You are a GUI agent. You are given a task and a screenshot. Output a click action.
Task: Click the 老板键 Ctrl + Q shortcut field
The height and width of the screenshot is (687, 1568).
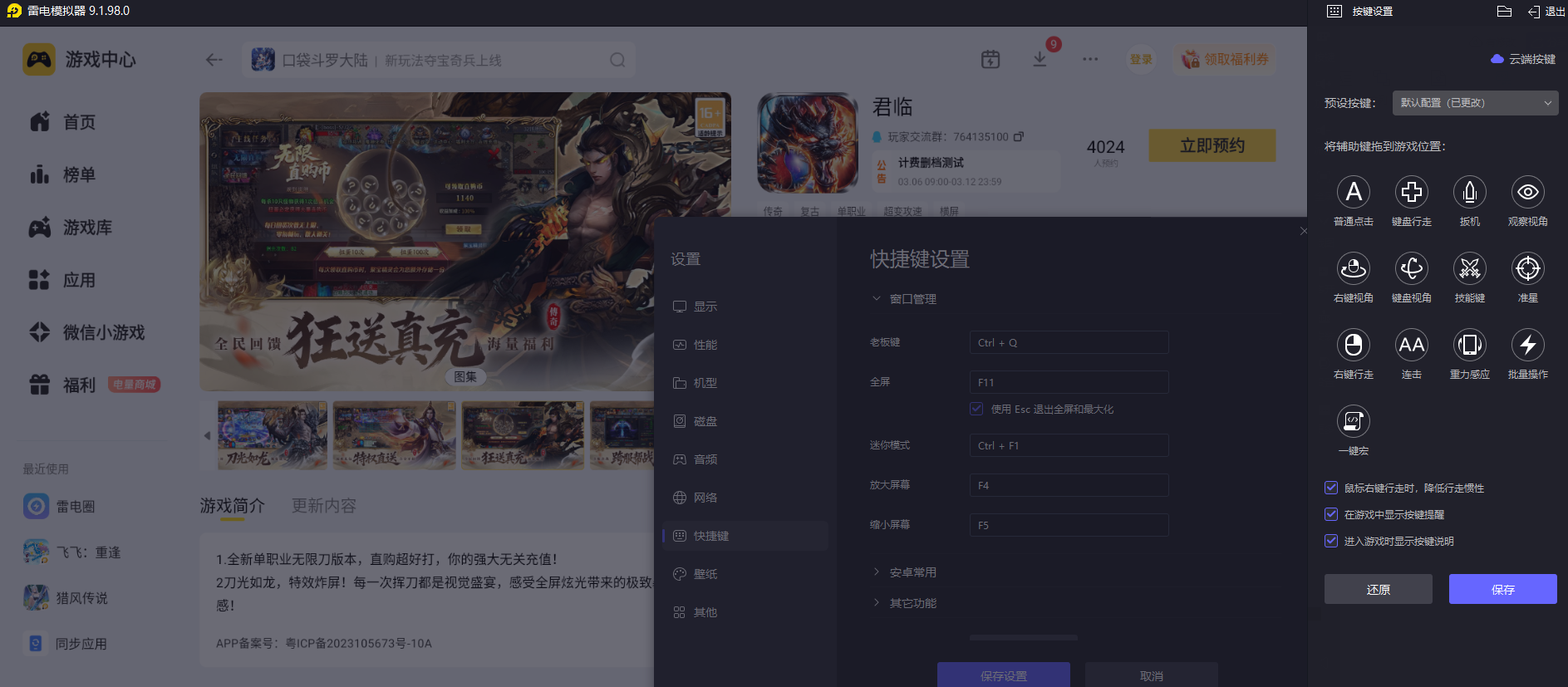point(1069,342)
